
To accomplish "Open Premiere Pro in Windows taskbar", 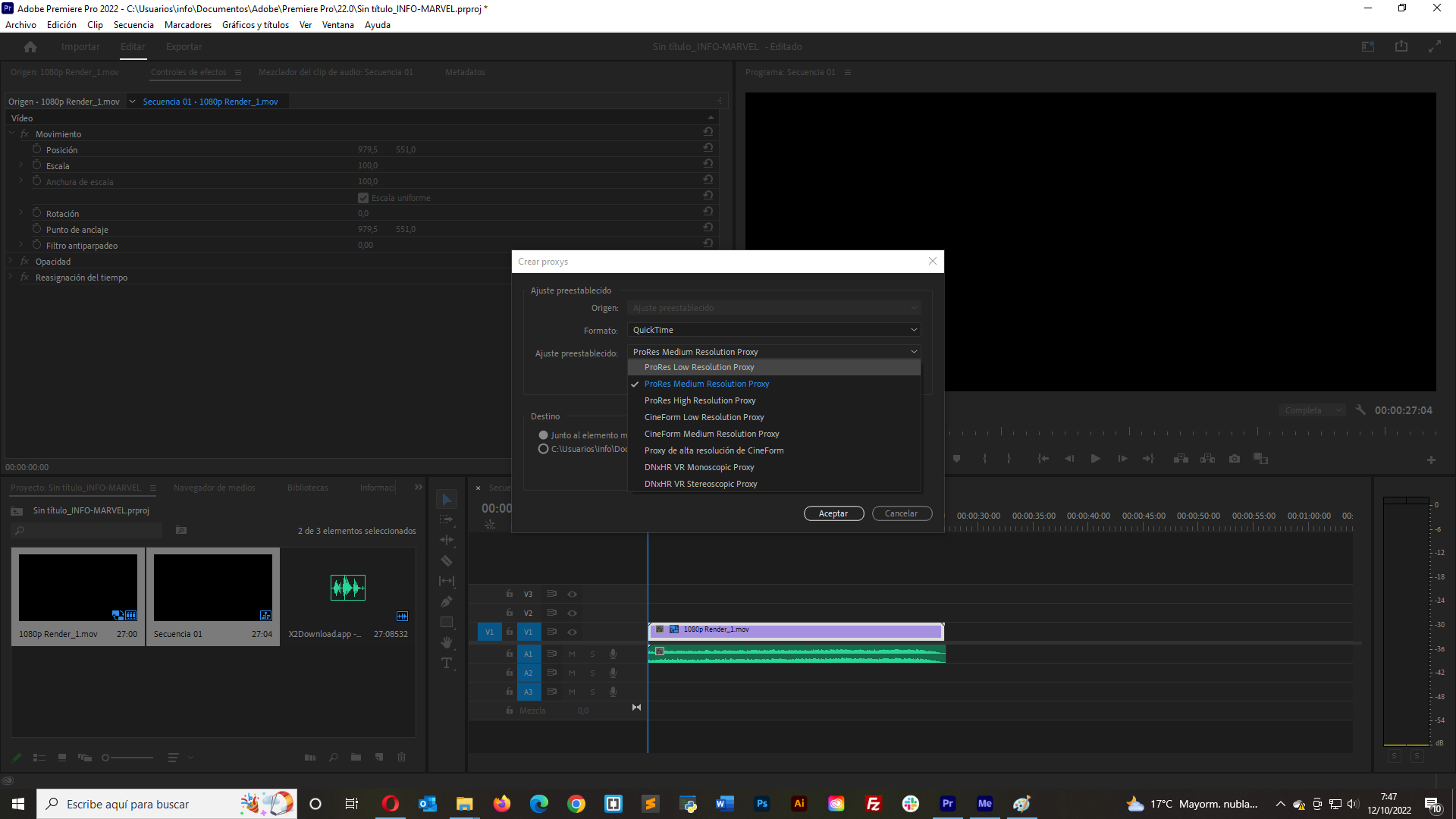I will [x=947, y=804].
